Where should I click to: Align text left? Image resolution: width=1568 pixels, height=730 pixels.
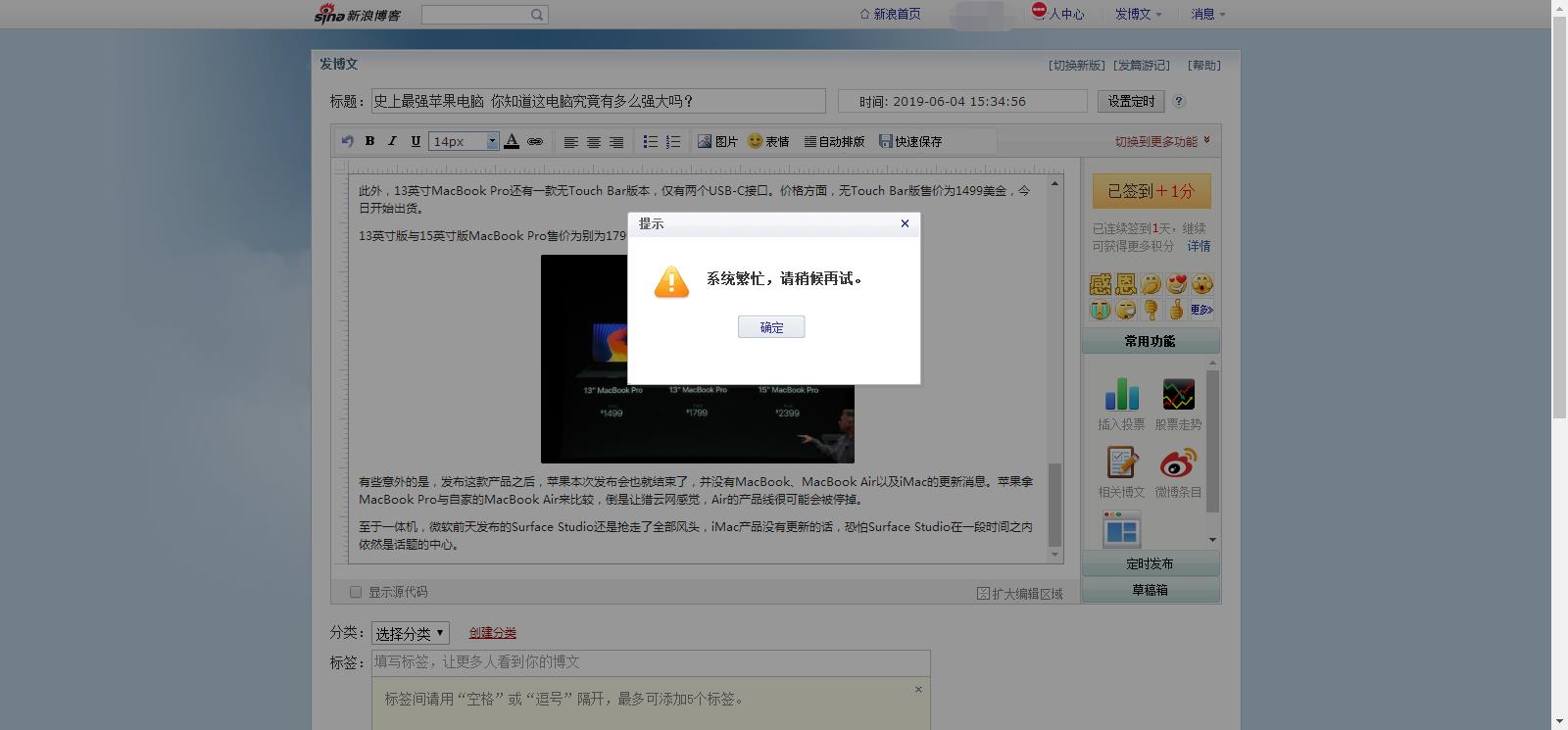[570, 142]
